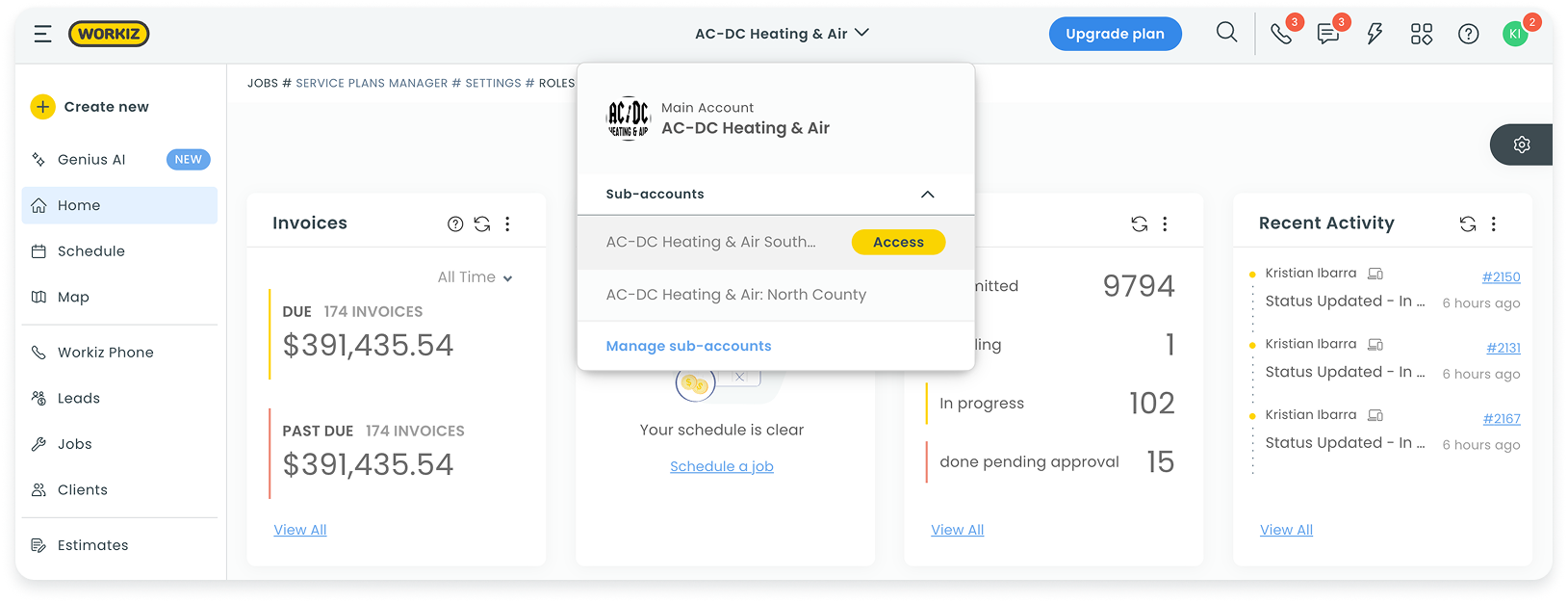Toggle the AC-DC Heating & Air account switcher
The height and width of the screenshot is (603, 1568).
[782, 34]
